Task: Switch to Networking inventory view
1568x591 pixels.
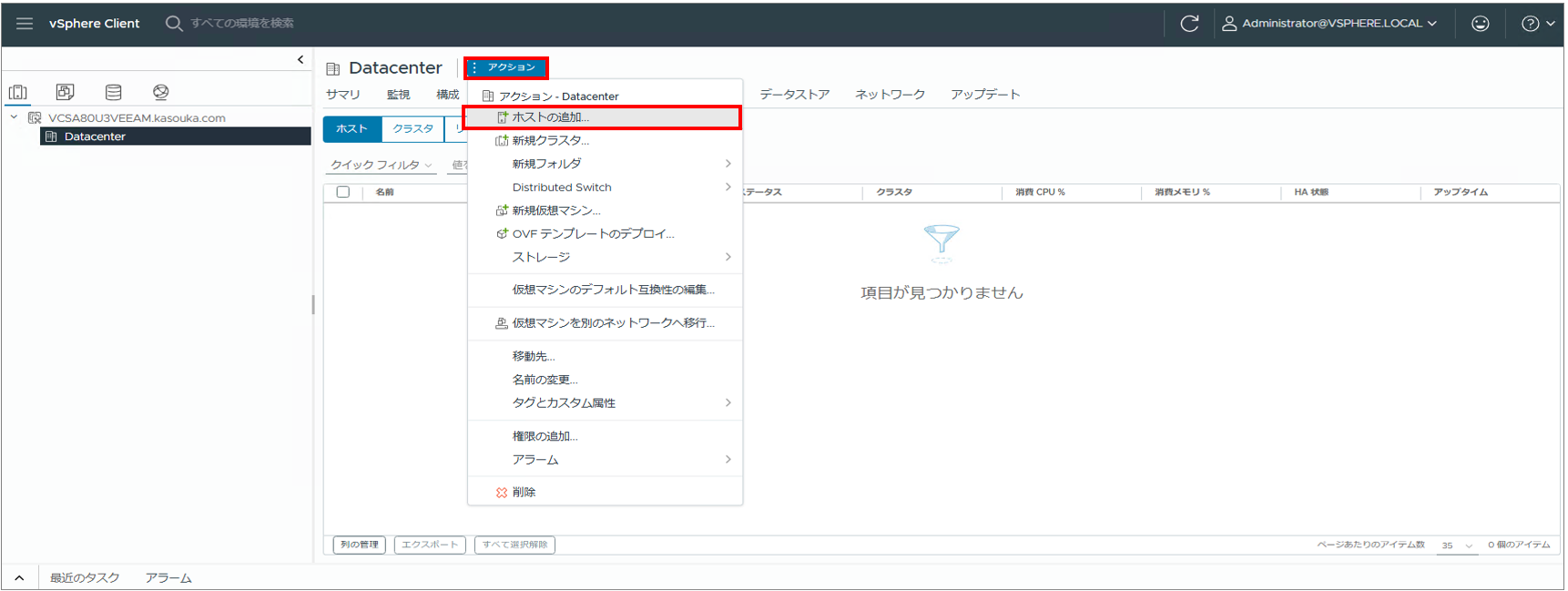Action: (161, 92)
